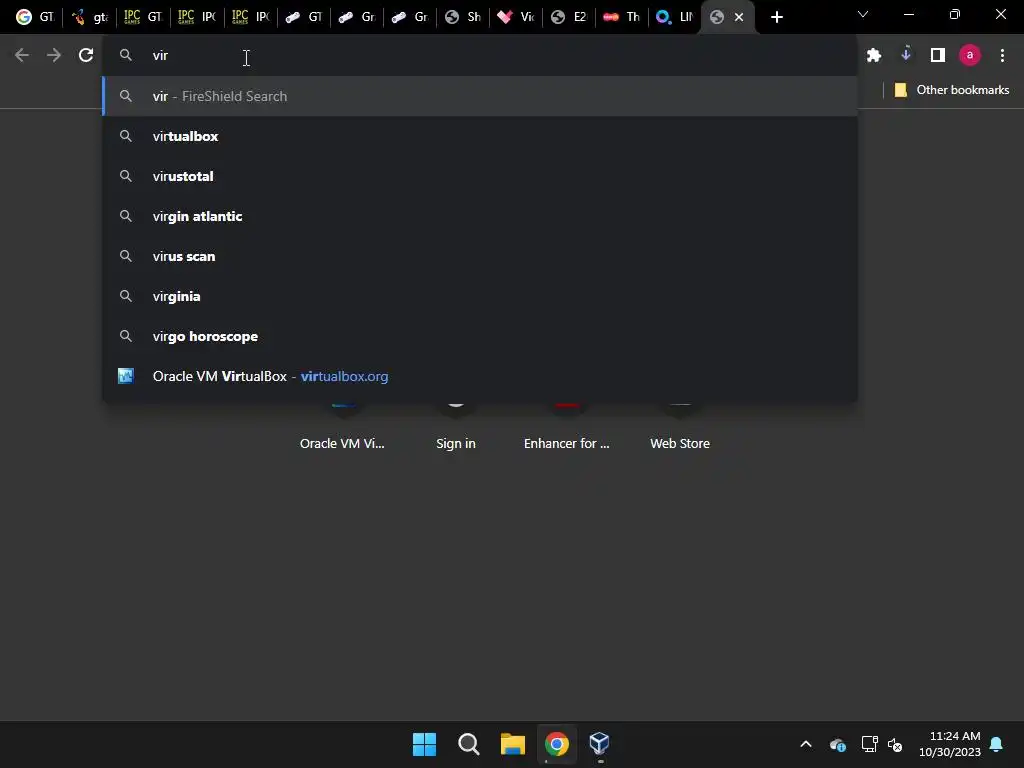Open the notifications bell icon
This screenshot has width=1024, height=768.
(997, 744)
